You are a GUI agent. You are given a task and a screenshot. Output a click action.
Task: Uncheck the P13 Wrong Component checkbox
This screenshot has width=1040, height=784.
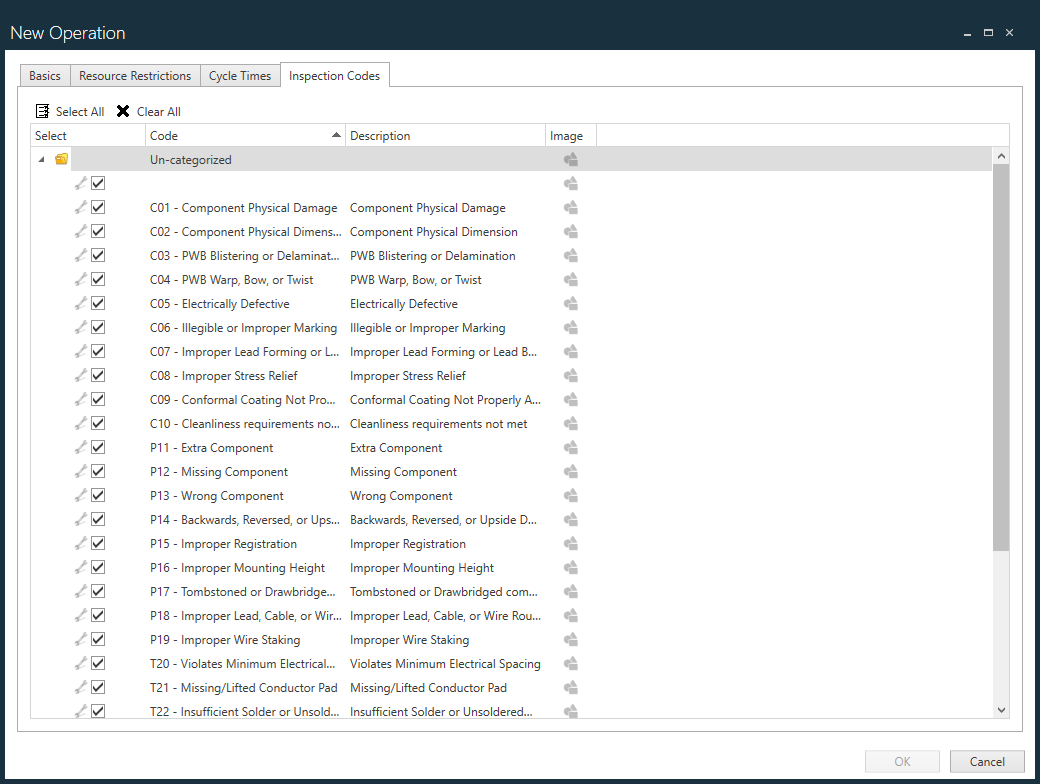(x=97, y=495)
